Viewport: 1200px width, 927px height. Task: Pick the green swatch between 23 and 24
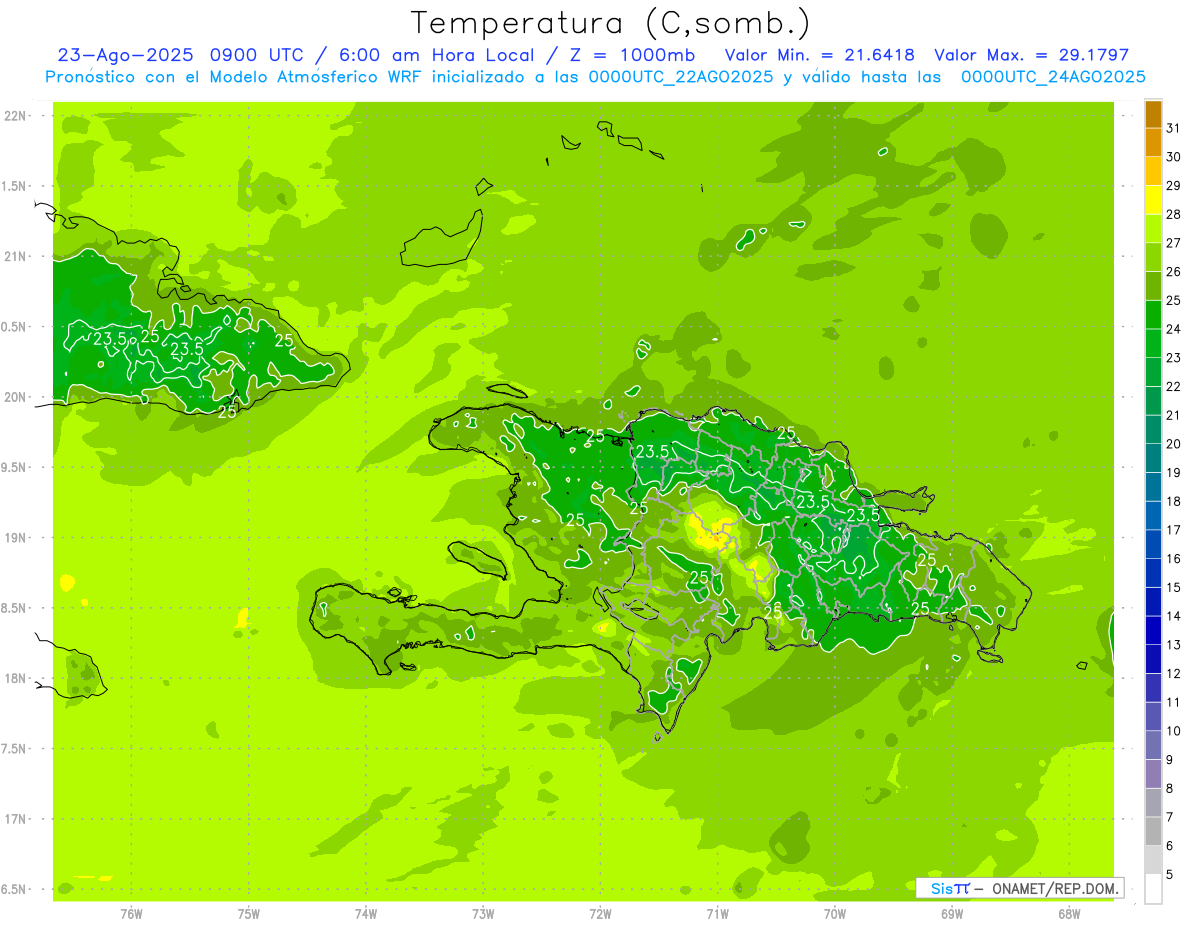tap(1153, 343)
